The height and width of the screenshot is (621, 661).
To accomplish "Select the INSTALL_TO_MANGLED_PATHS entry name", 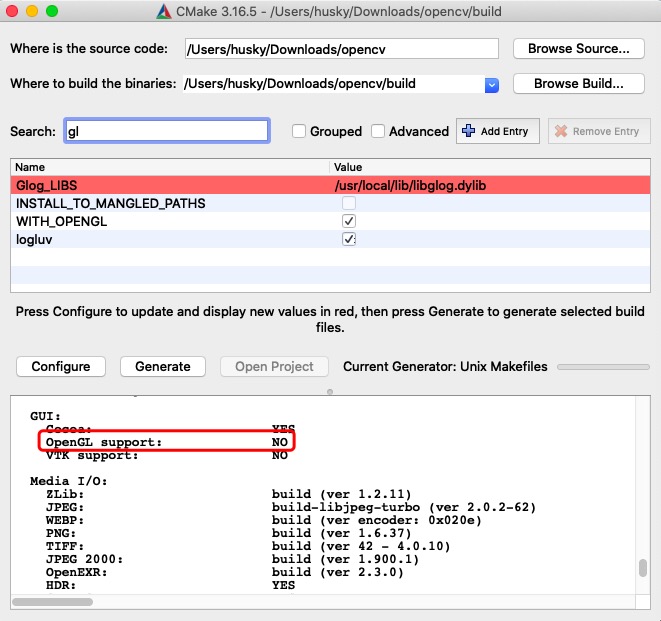I will click(110, 204).
